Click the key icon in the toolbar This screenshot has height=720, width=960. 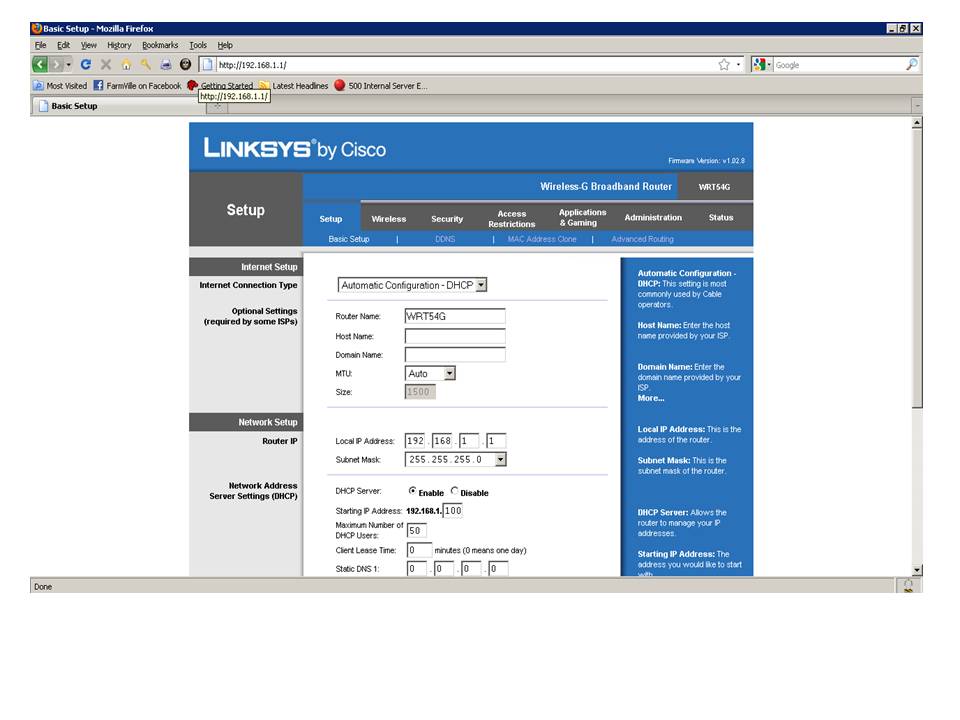[146, 64]
